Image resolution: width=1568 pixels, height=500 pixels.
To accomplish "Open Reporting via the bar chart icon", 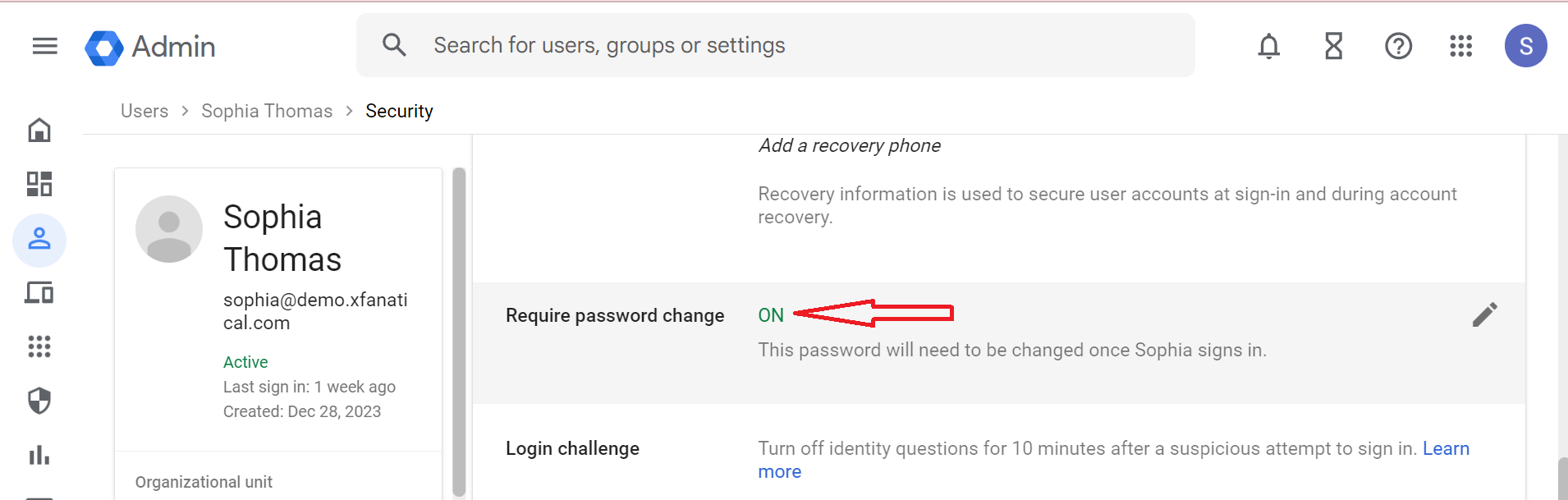I will point(39,456).
